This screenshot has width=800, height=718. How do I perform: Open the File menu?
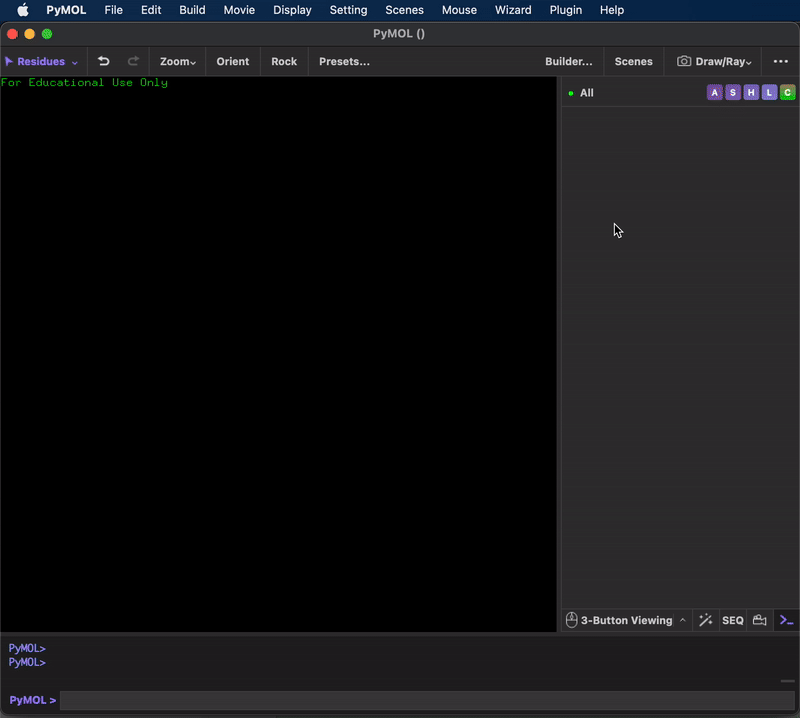point(113,10)
